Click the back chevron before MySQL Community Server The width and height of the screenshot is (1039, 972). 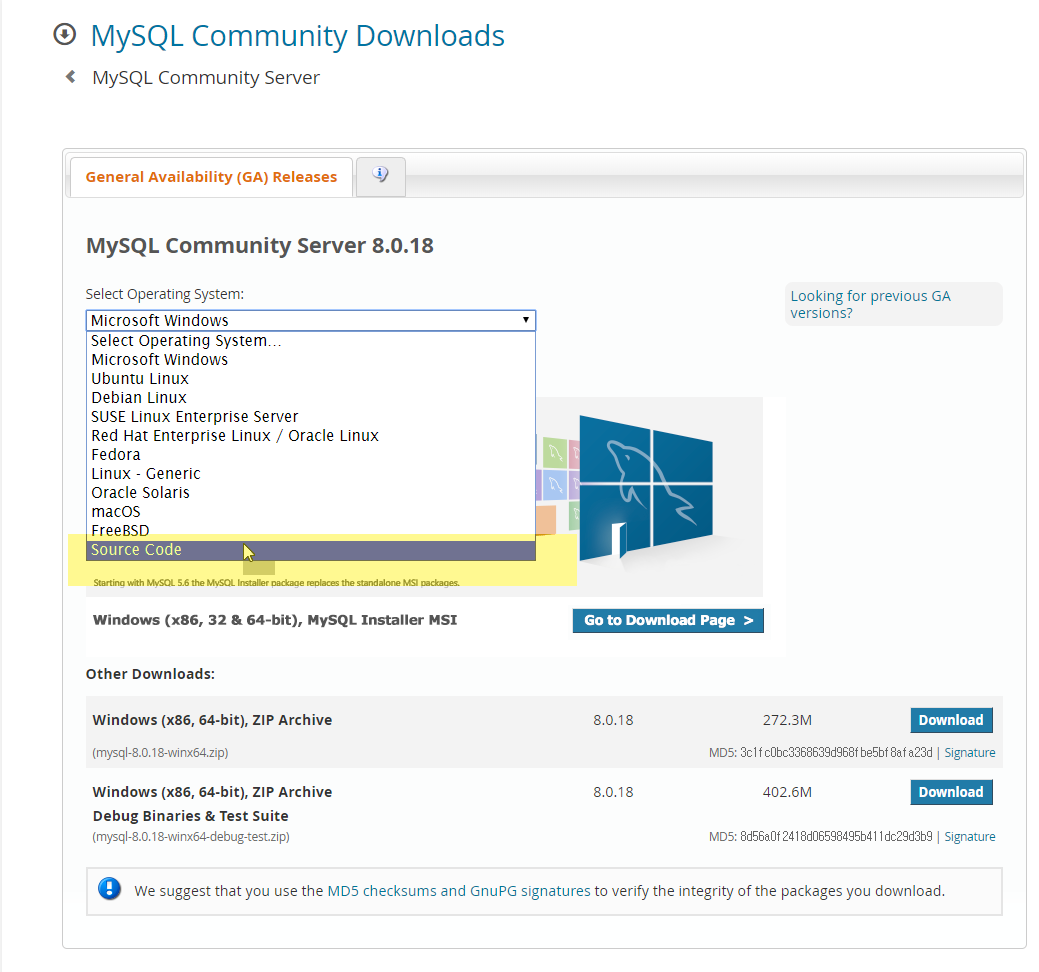(x=70, y=77)
